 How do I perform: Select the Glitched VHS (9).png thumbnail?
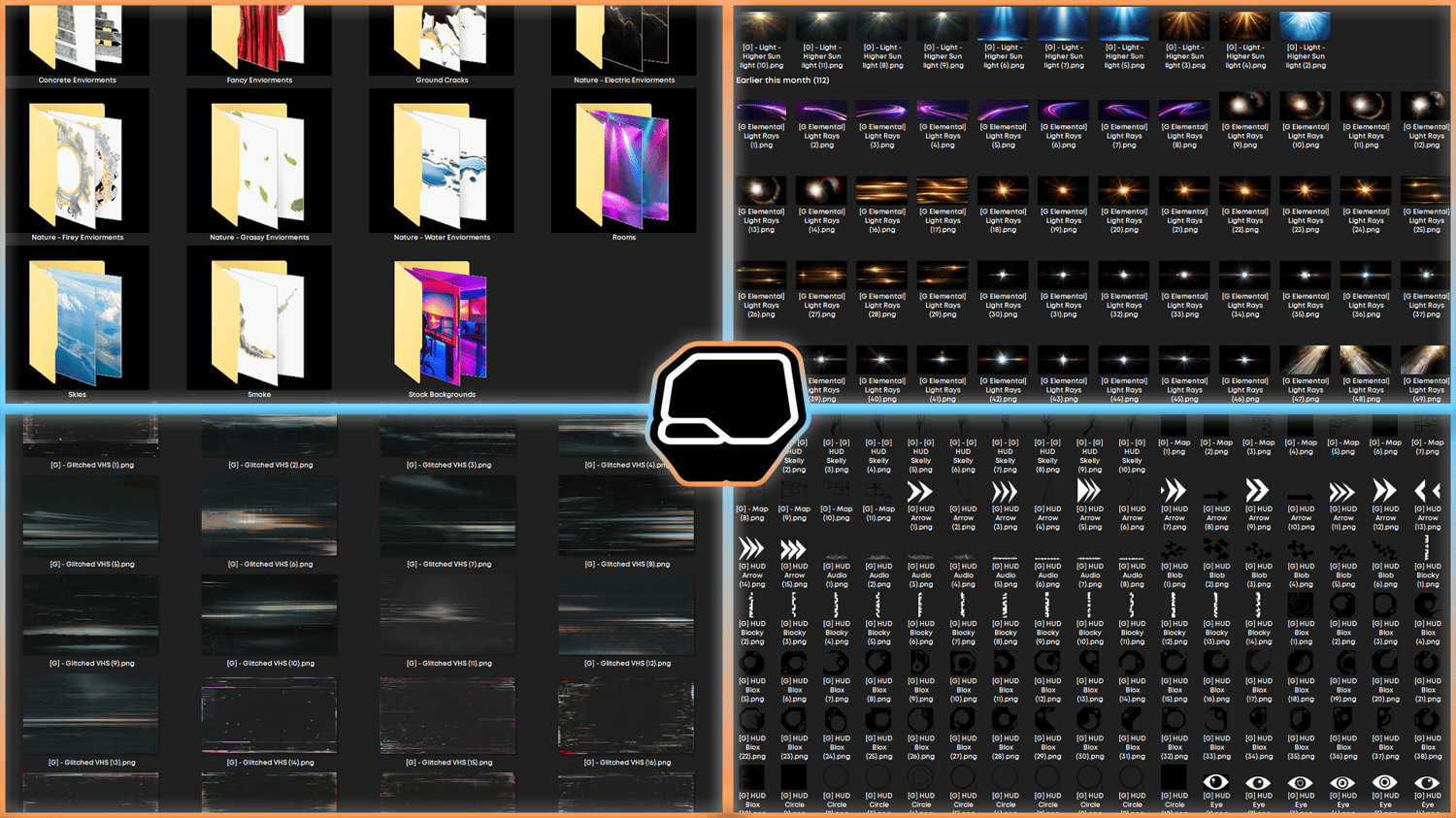[x=91, y=615]
